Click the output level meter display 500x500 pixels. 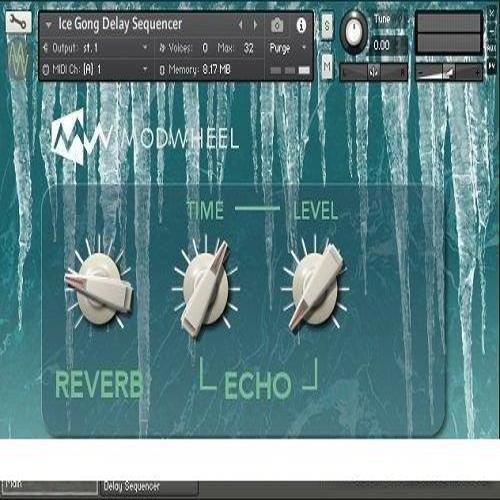pyautogui.click(x=449, y=33)
